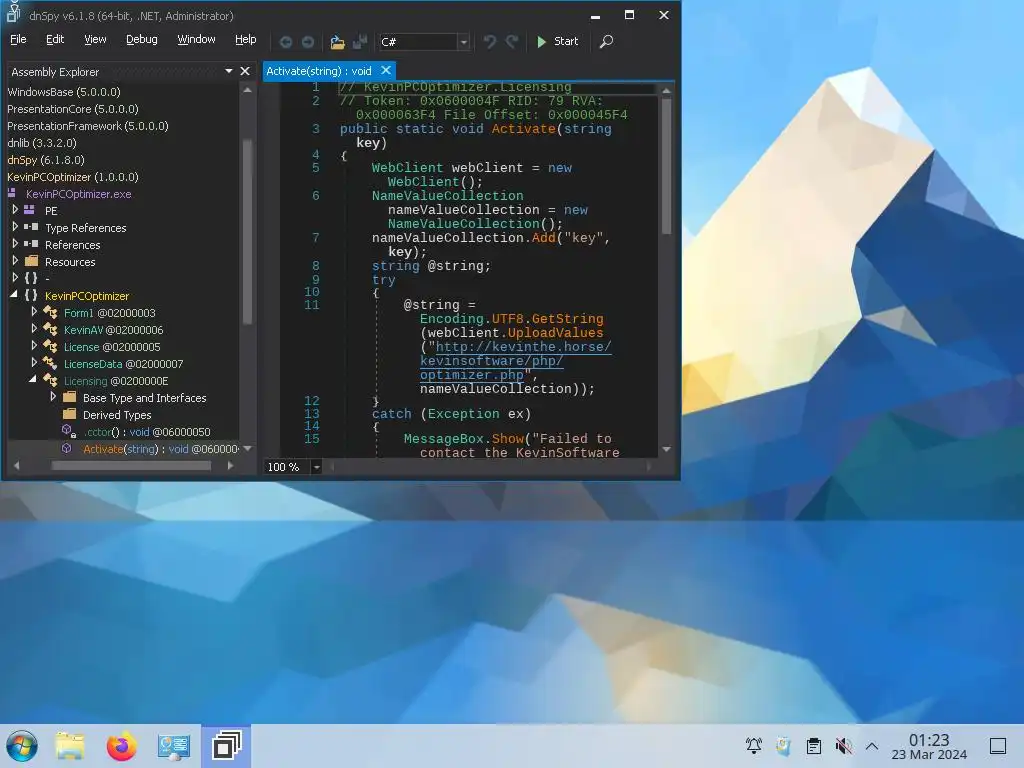Screen dimensions: 1024x768
Task: Close the Activate(string) : void tab
Action: pyautogui.click(x=386, y=70)
